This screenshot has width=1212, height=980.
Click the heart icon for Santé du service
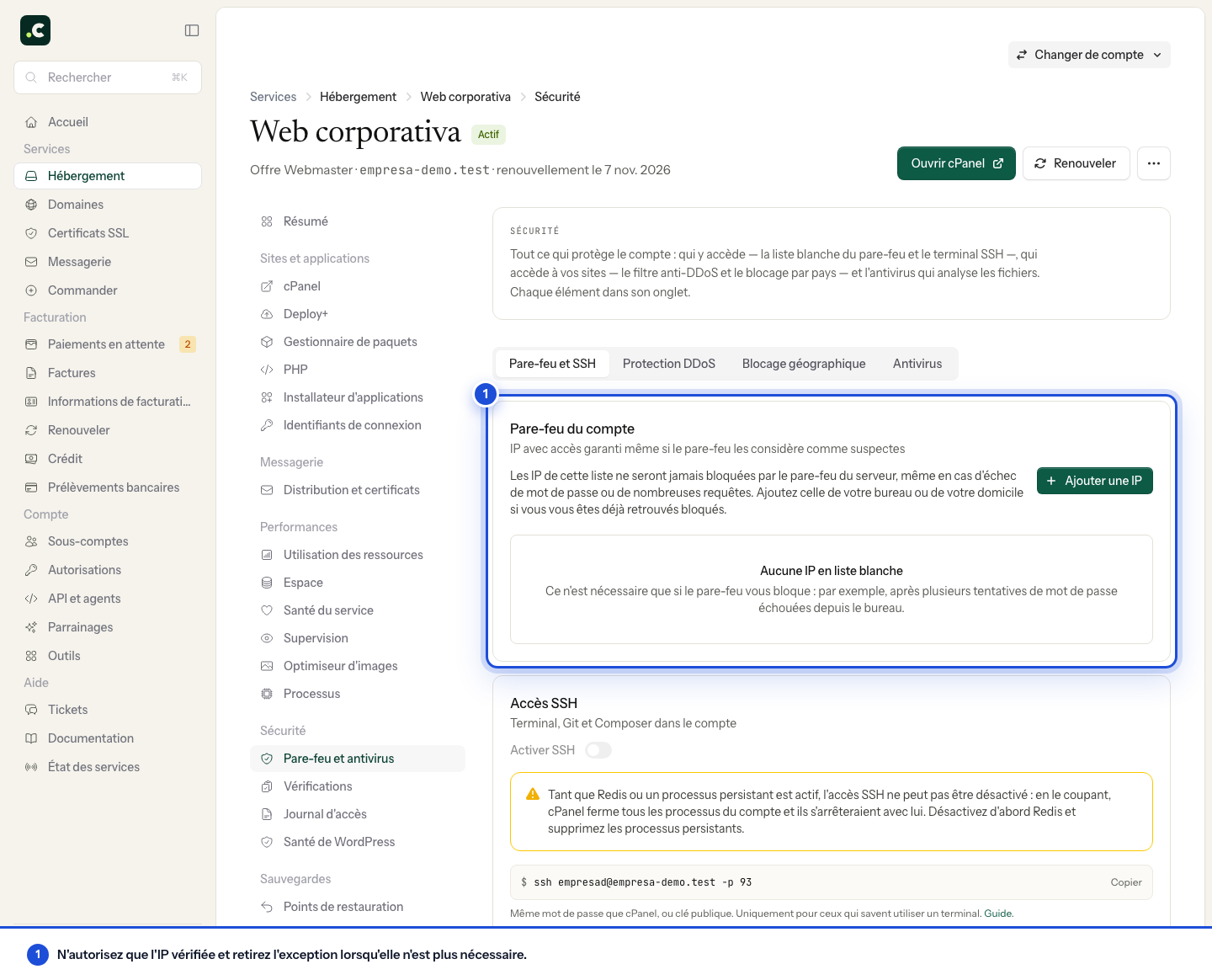[267, 610]
